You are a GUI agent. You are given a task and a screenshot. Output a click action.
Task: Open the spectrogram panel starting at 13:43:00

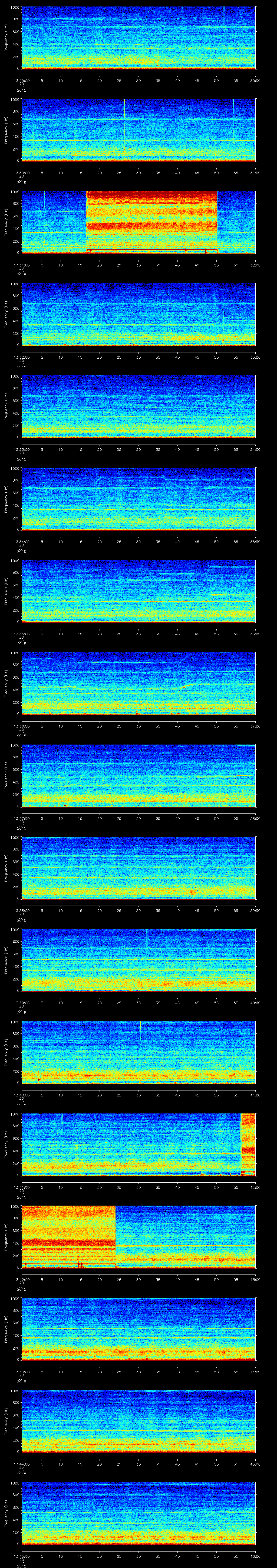tap(138, 1329)
